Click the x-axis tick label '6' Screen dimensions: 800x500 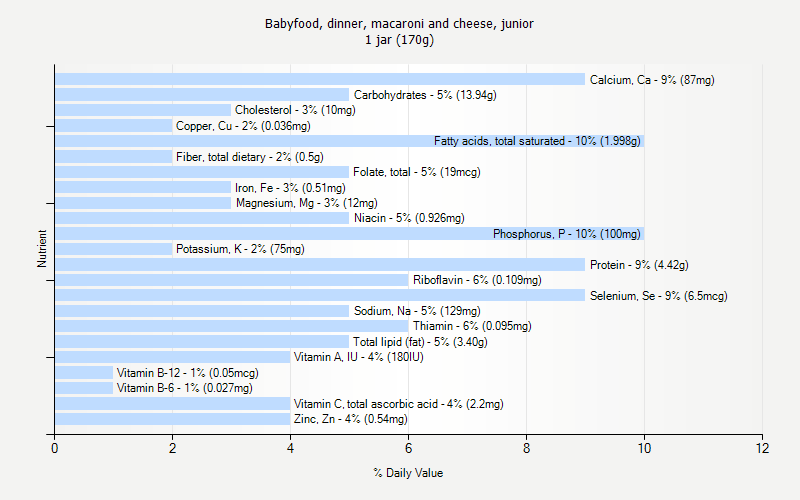pos(408,448)
